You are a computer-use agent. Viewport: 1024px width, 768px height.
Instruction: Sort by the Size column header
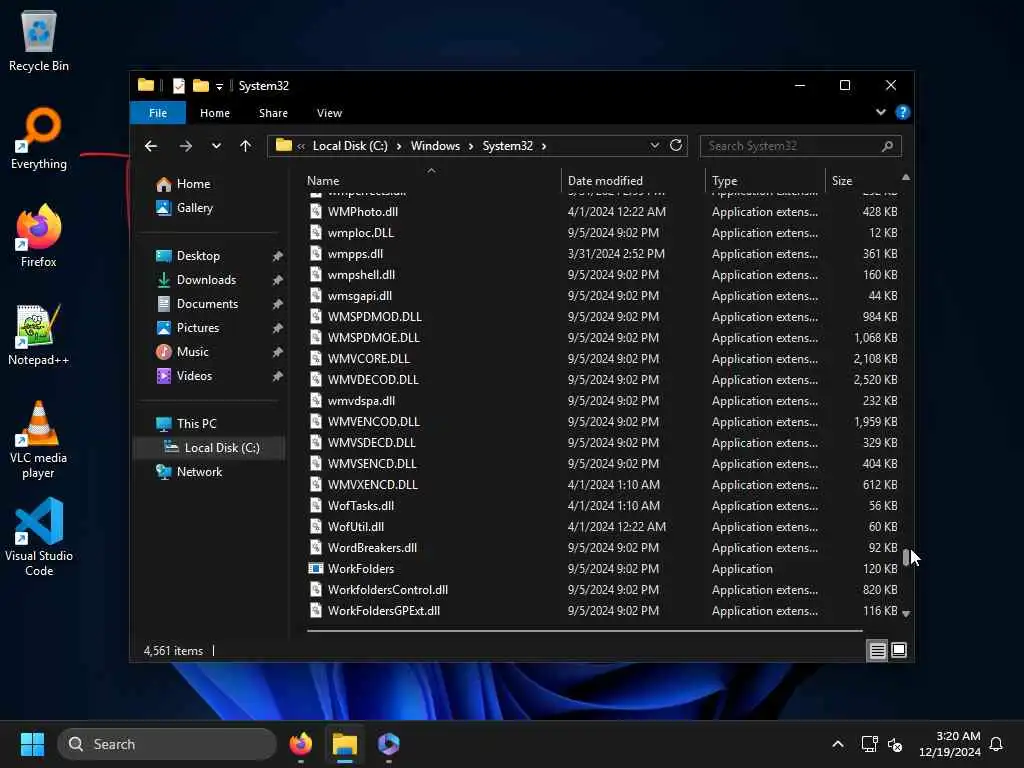[862, 181]
